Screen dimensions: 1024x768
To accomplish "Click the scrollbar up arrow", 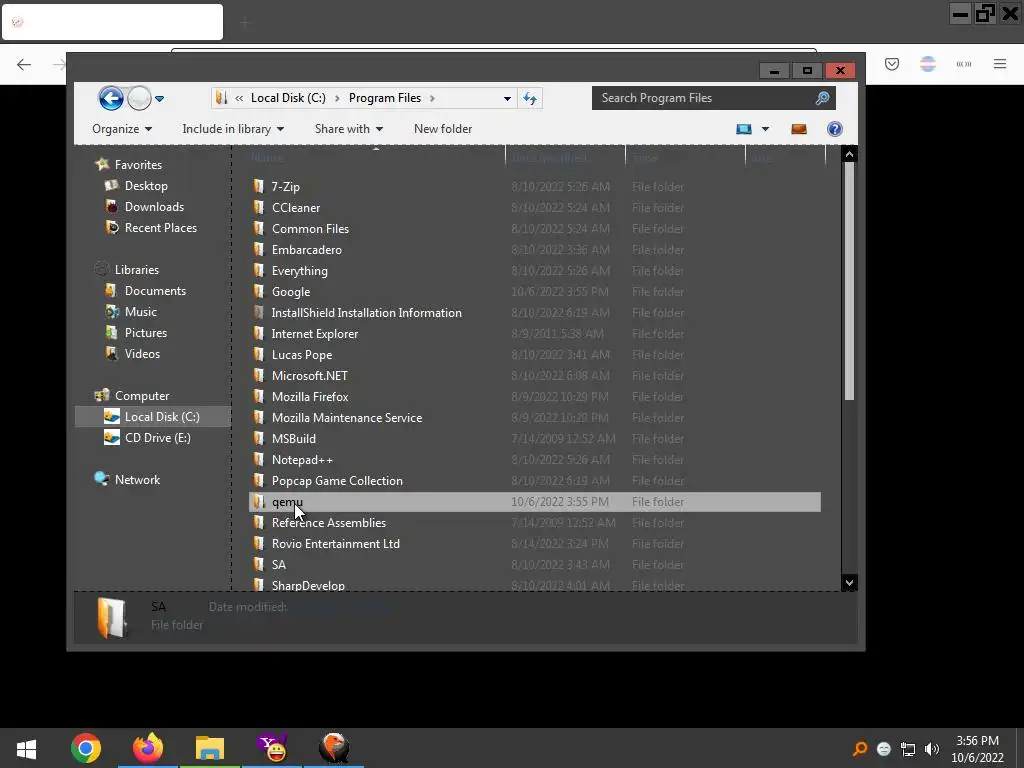I will [x=849, y=155].
